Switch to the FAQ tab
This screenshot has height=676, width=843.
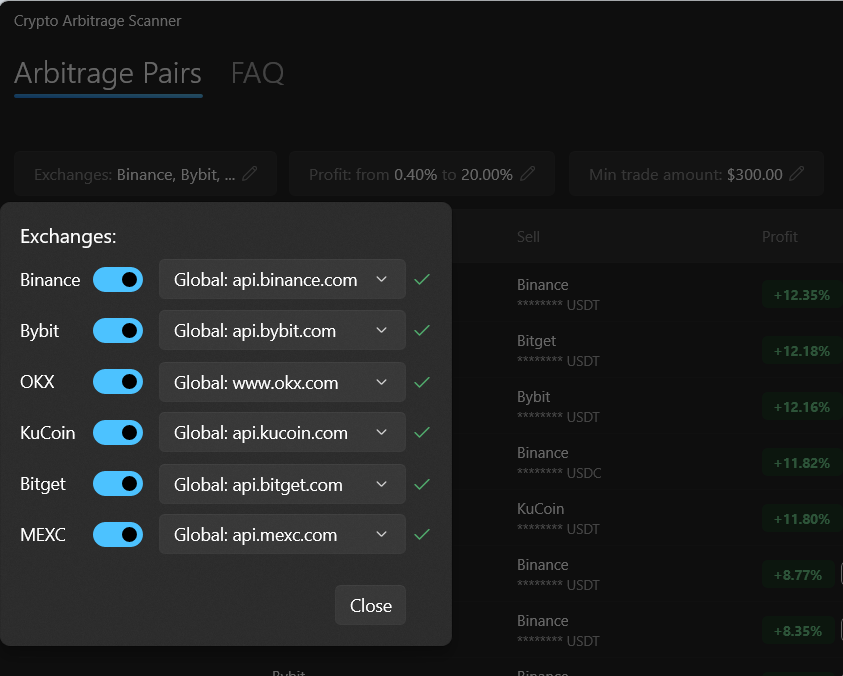[257, 73]
